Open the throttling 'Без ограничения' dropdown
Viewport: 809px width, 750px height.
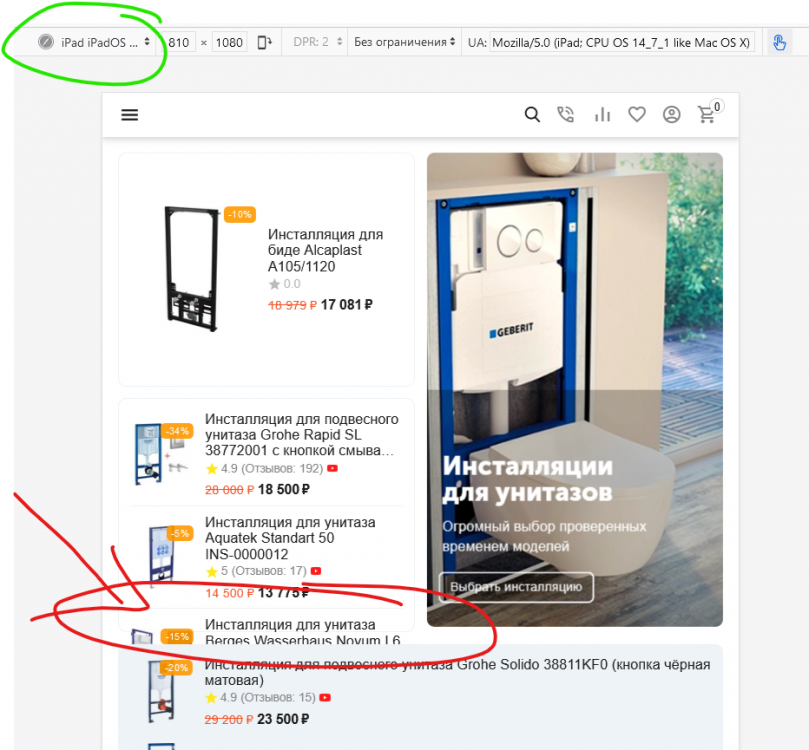pyautogui.click(x=404, y=42)
